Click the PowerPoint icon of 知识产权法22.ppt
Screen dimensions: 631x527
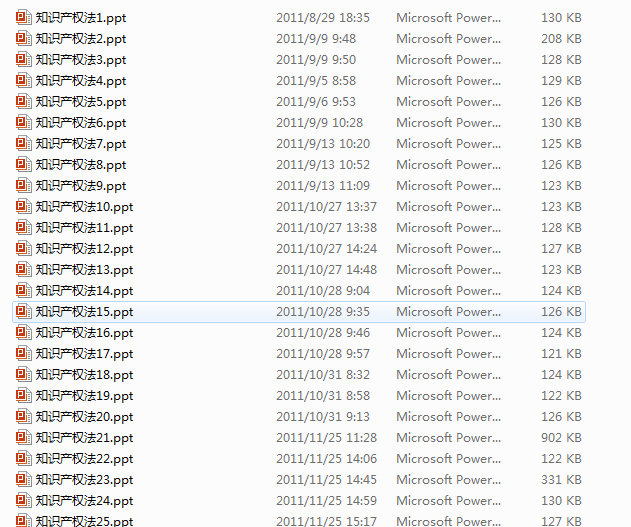click(24, 459)
